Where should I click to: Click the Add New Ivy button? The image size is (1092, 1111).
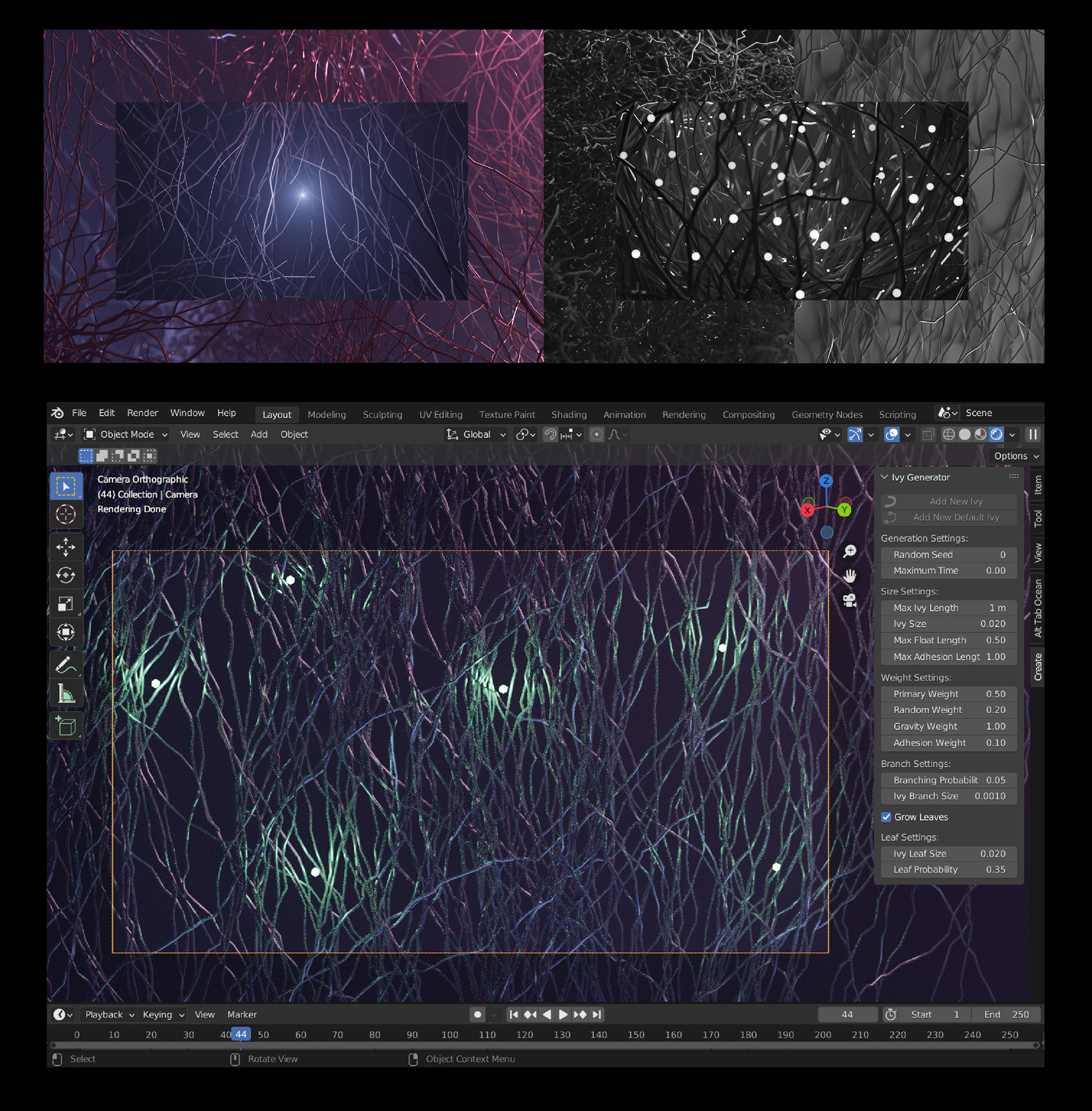pyautogui.click(x=949, y=501)
